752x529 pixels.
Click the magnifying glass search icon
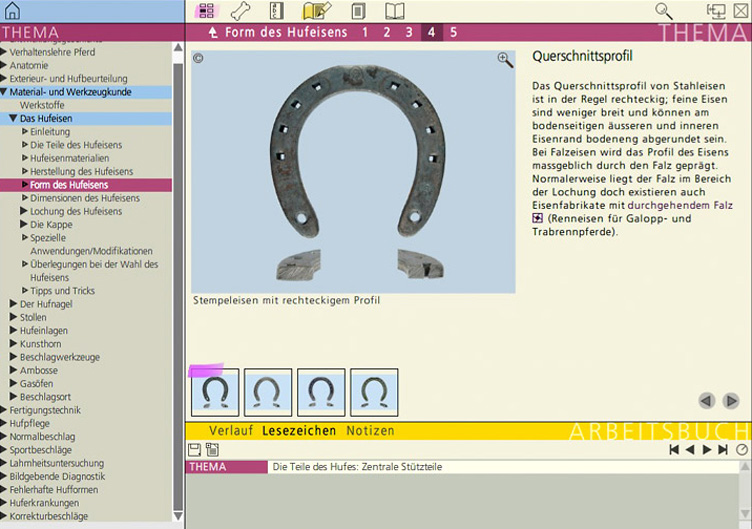[x=664, y=11]
